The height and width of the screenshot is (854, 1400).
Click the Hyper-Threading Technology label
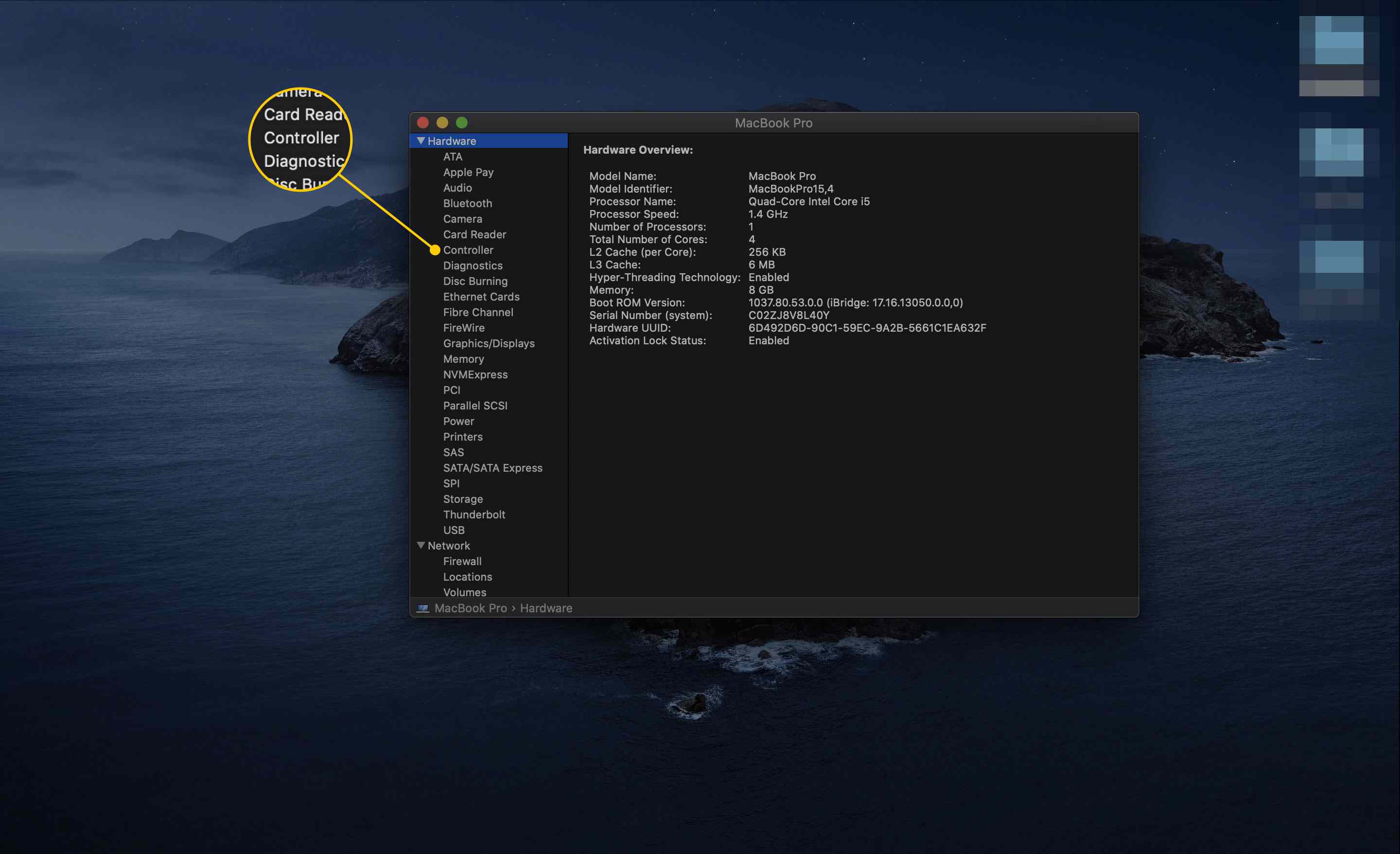point(665,278)
